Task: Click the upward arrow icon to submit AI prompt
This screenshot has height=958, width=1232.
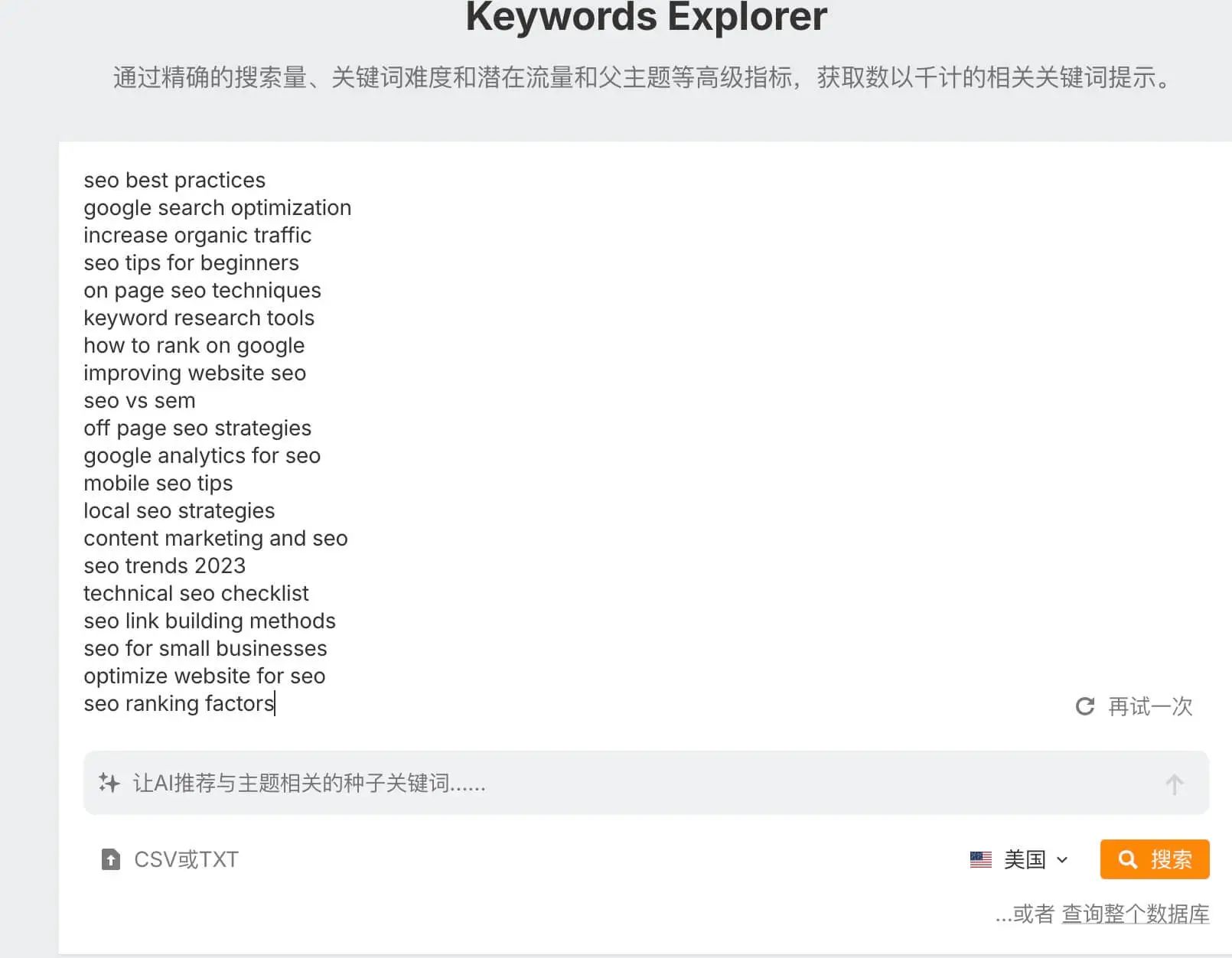Action: 1174,783
